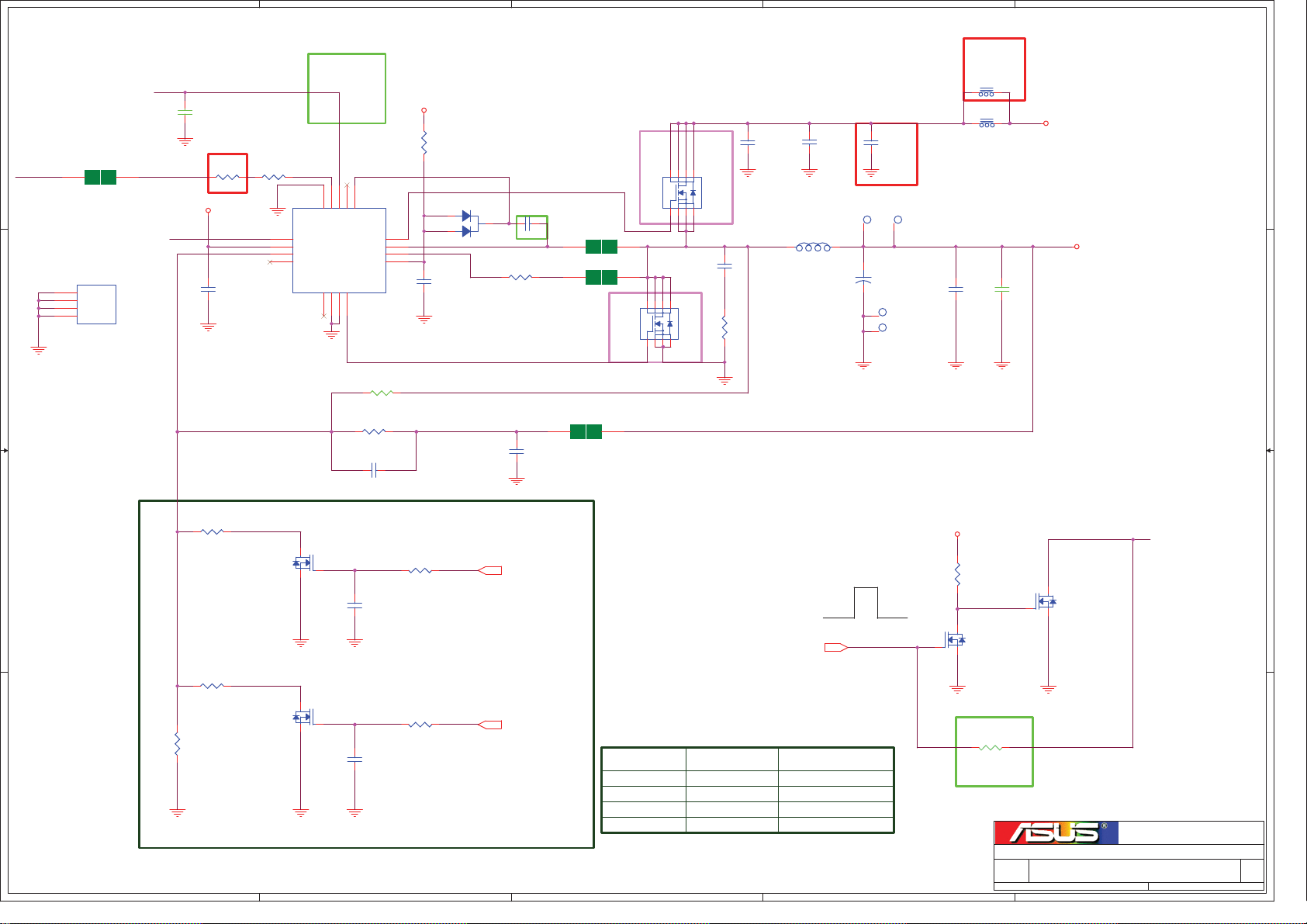Select the green jumper pad after the gate resistor
The image size is (1307, 924).
[x=601, y=277]
